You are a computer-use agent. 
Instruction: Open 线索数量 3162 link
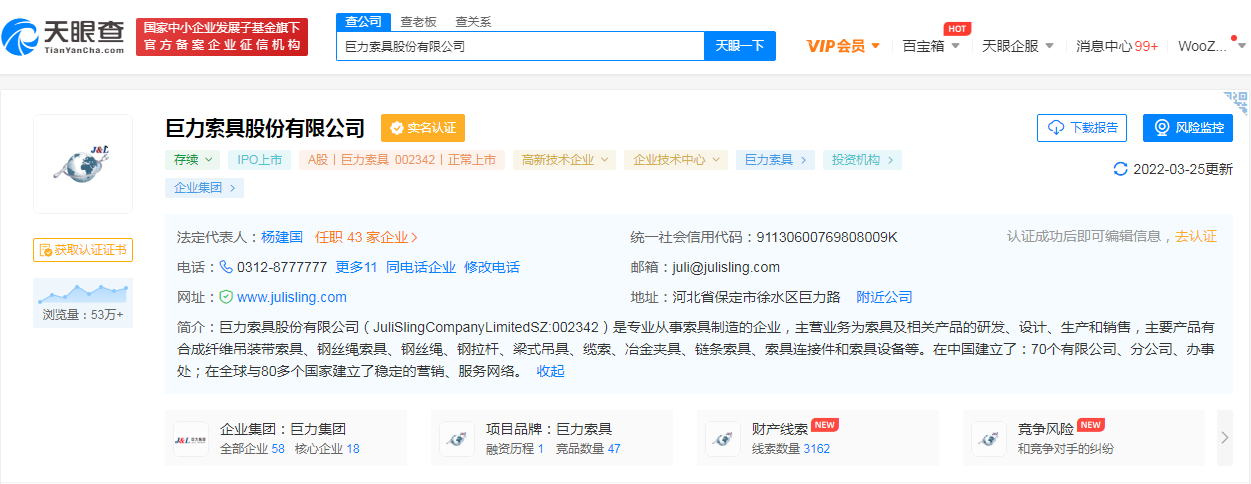pyautogui.click(x=791, y=449)
